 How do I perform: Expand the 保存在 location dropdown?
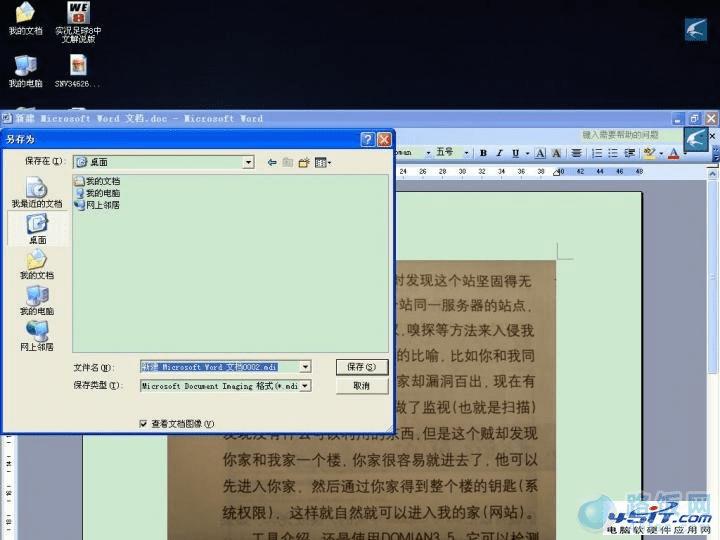coord(248,162)
